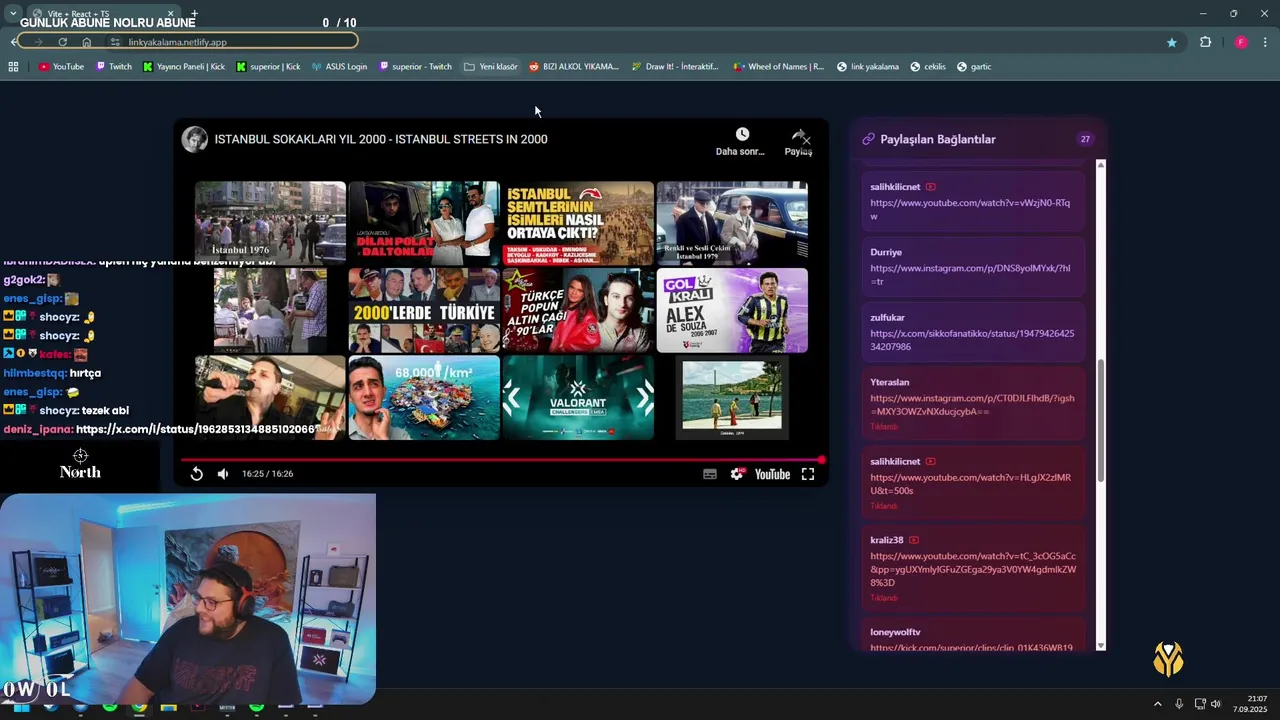Open the superior - Twitch bookmark
The width and height of the screenshot is (1280, 720).
coord(415,67)
